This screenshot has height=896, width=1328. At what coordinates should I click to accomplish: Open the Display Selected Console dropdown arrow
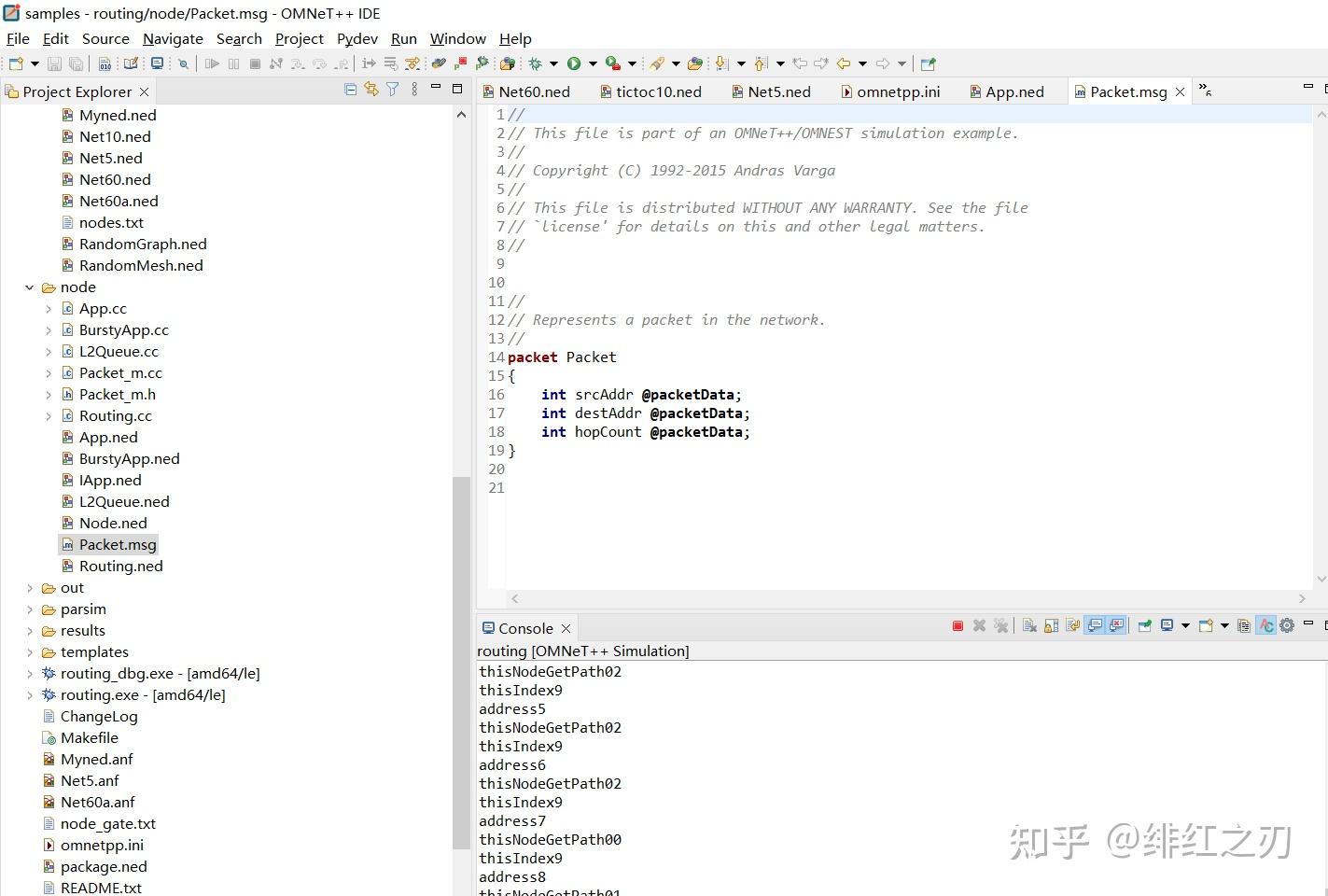[1185, 626]
